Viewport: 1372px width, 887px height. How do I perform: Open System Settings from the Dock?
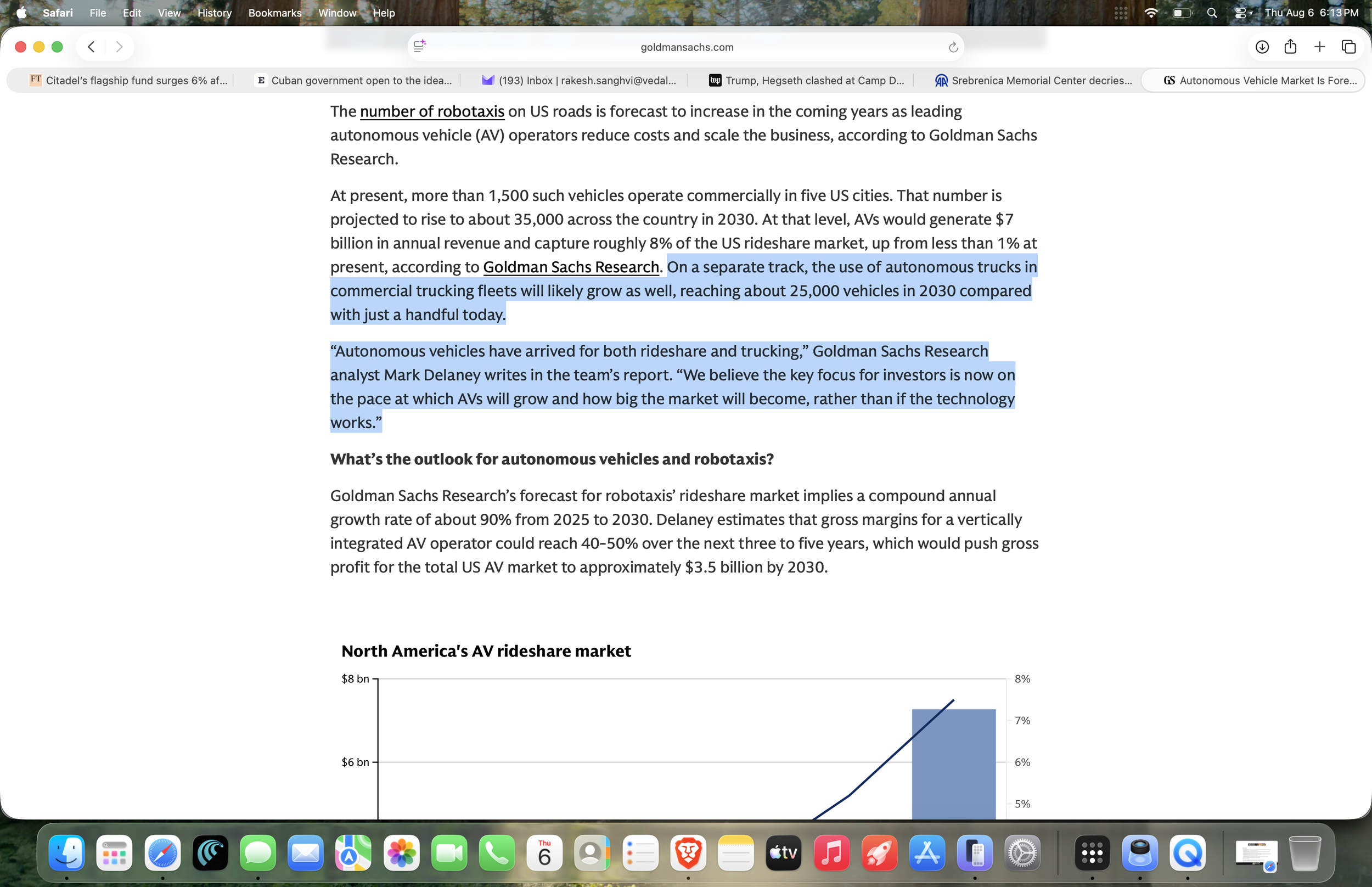coord(1022,852)
